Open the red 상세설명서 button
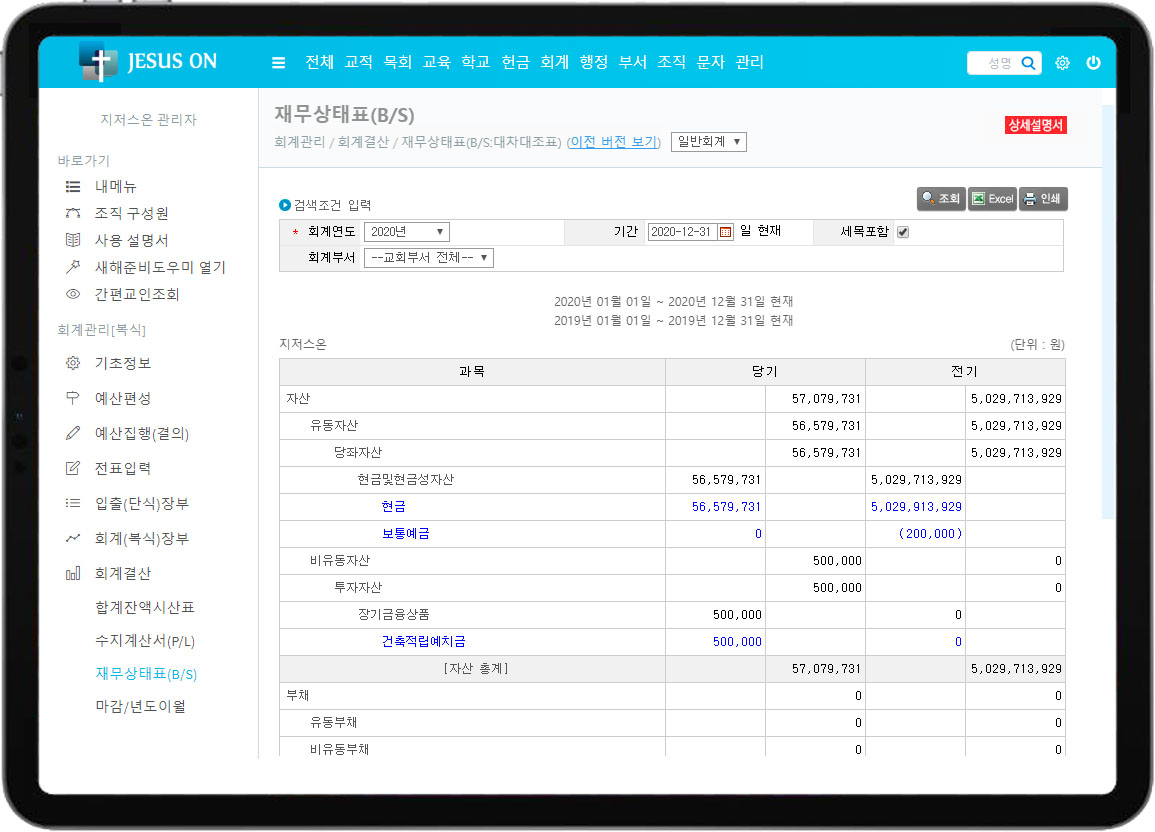The image size is (1155, 832). point(1036,126)
